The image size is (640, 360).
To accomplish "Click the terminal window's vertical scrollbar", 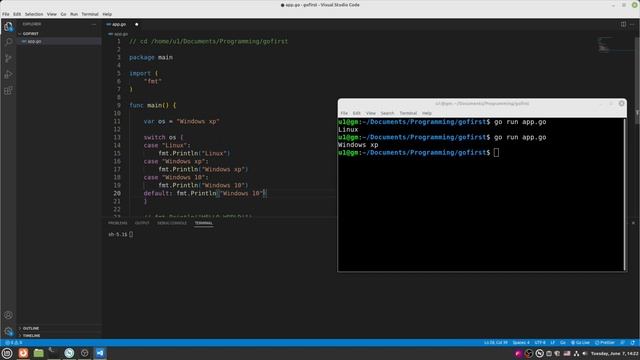I will pos(625,194).
